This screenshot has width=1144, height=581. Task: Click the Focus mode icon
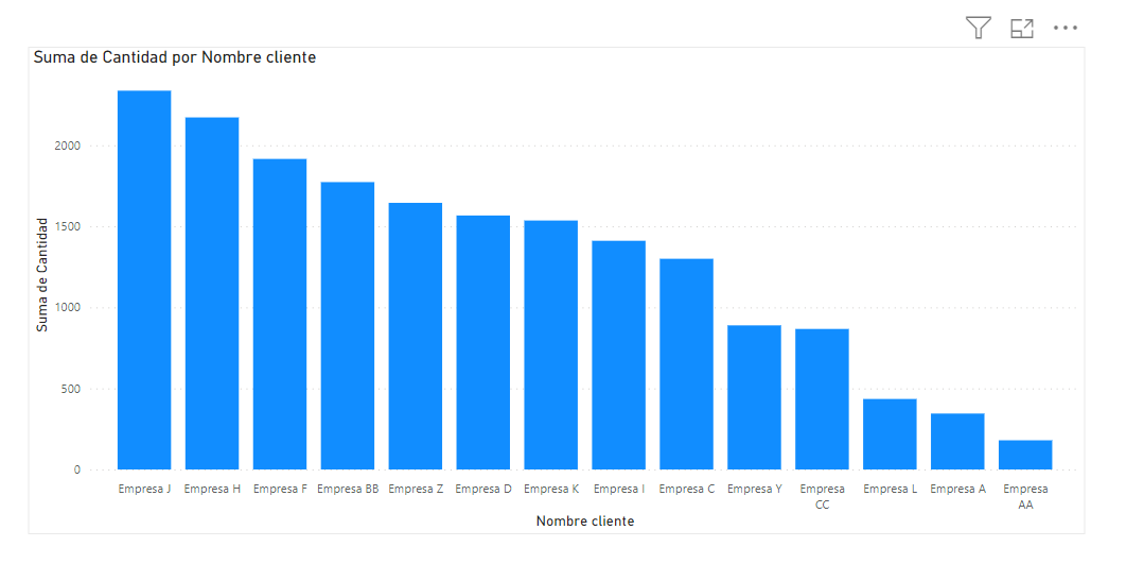1021,28
